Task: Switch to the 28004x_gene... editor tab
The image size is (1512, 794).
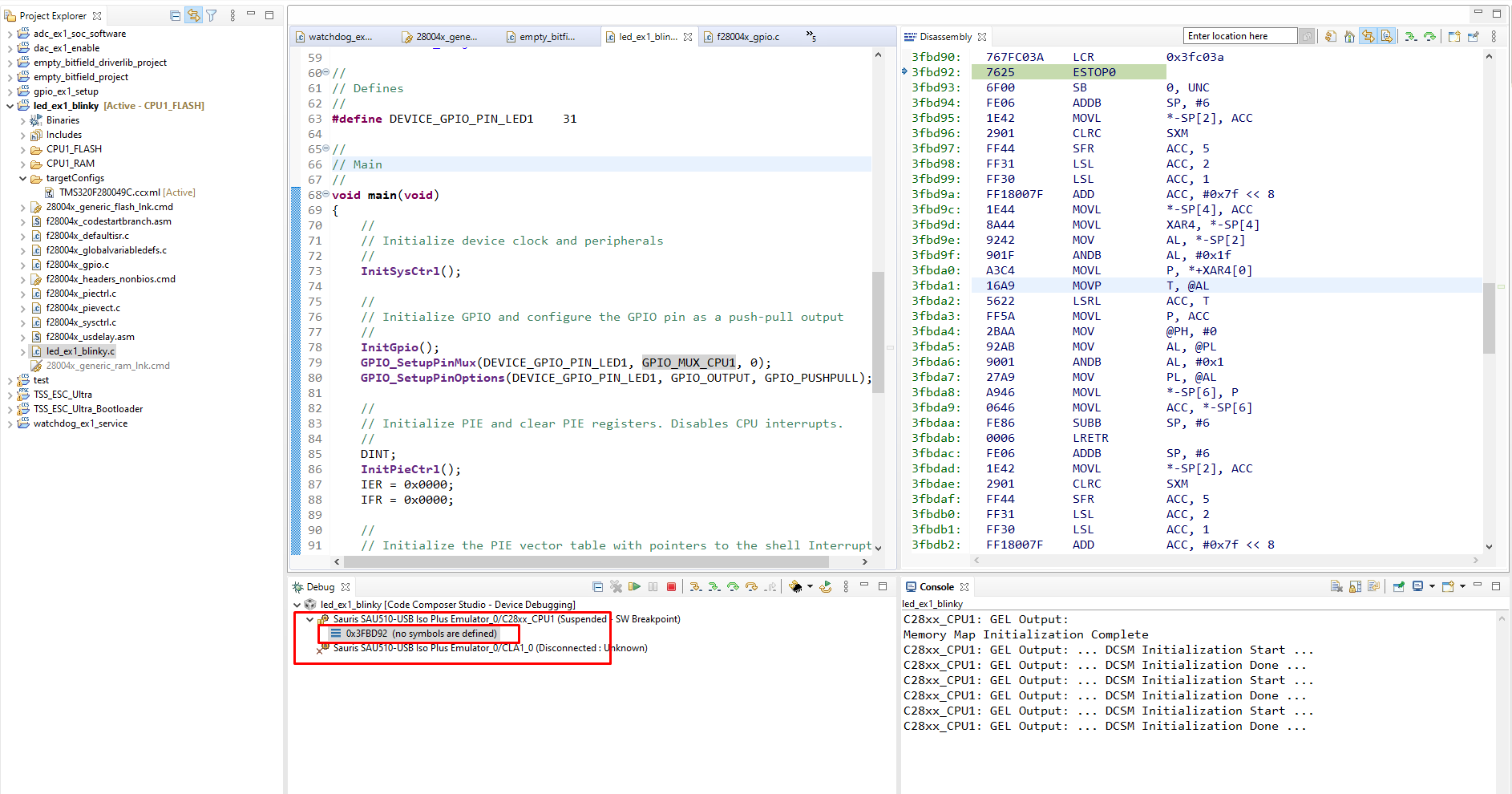Action: pos(446,37)
